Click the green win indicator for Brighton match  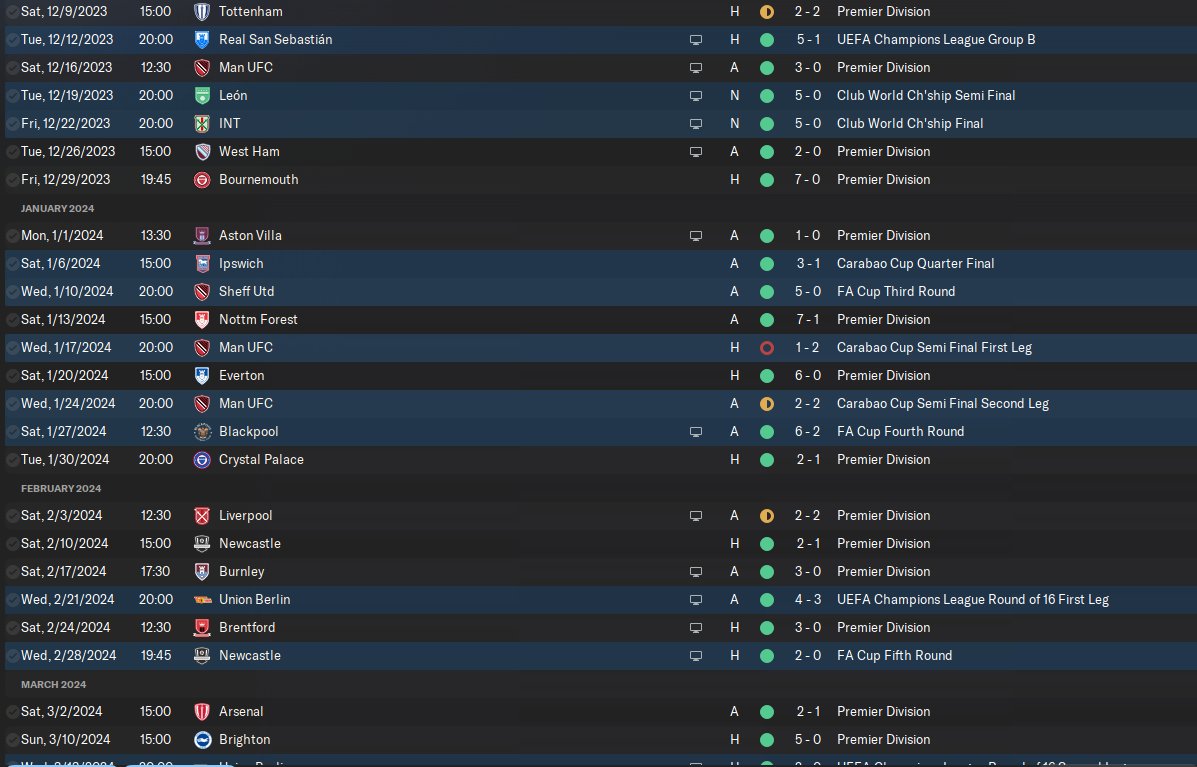tap(766, 740)
